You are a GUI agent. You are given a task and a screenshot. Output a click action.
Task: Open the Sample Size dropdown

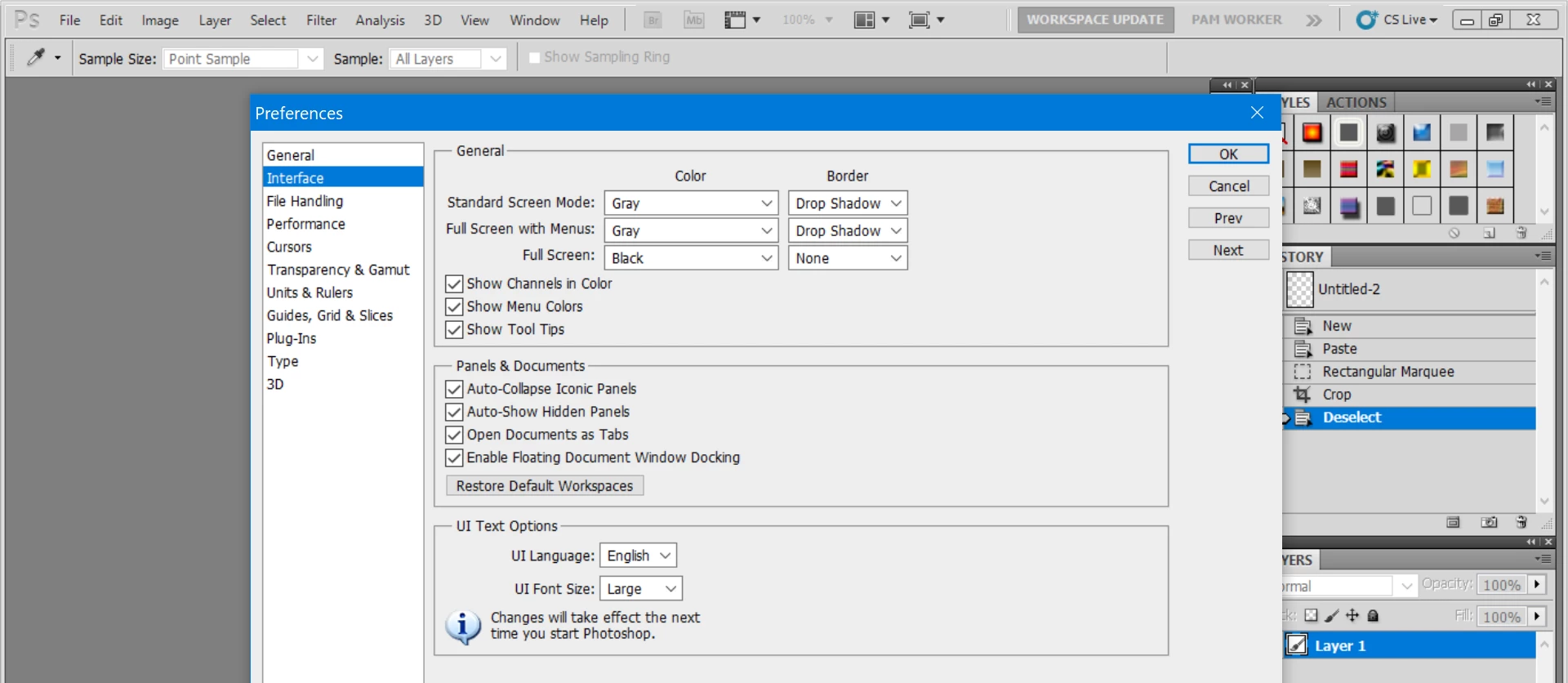pos(243,59)
